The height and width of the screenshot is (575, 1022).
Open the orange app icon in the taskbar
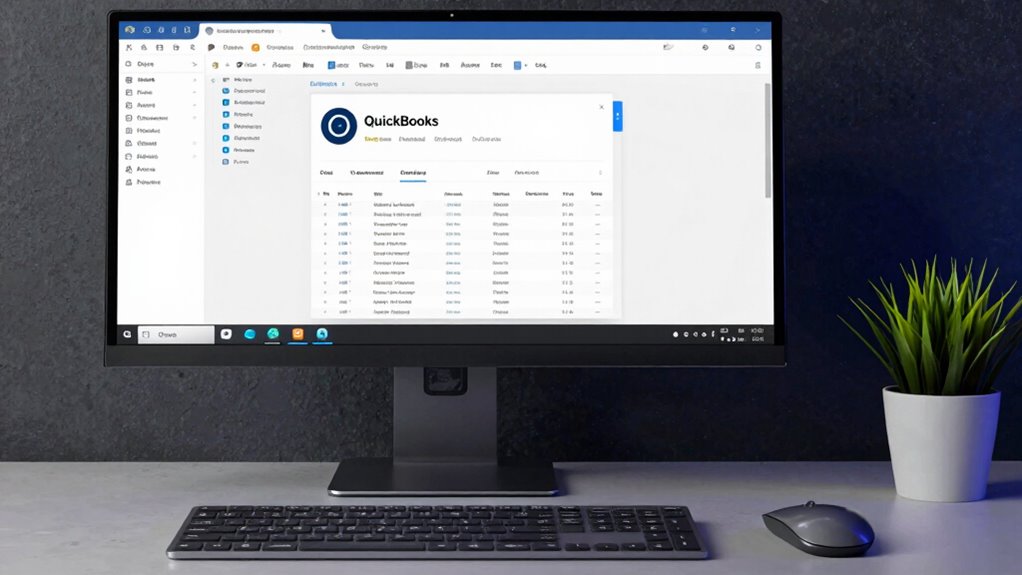297,334
